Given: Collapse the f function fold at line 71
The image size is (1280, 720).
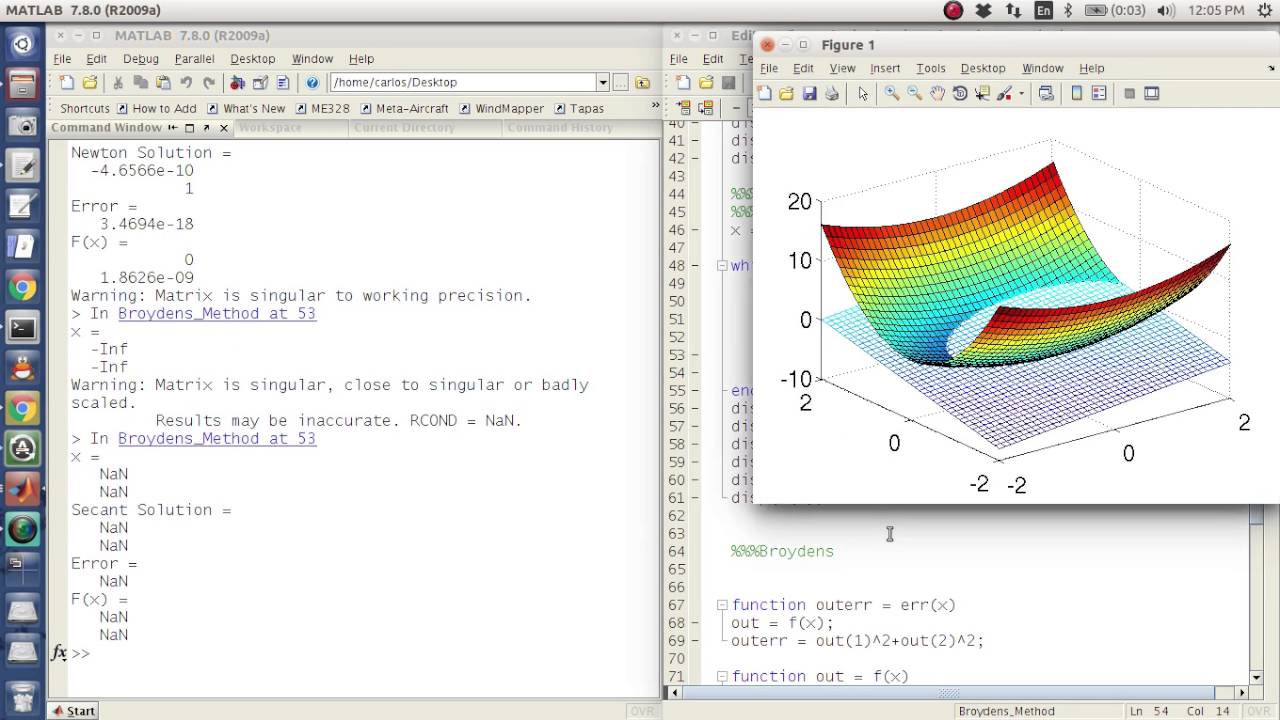Looking at the screenshot, I should tap(722, 677).
